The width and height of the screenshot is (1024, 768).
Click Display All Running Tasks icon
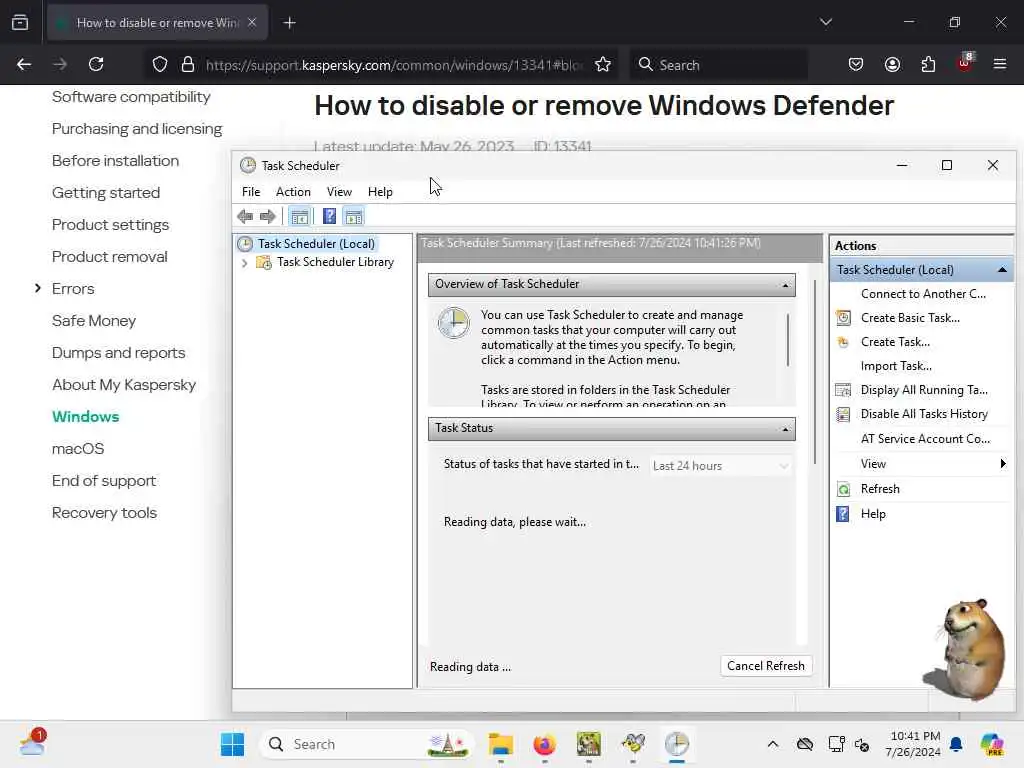844,390
